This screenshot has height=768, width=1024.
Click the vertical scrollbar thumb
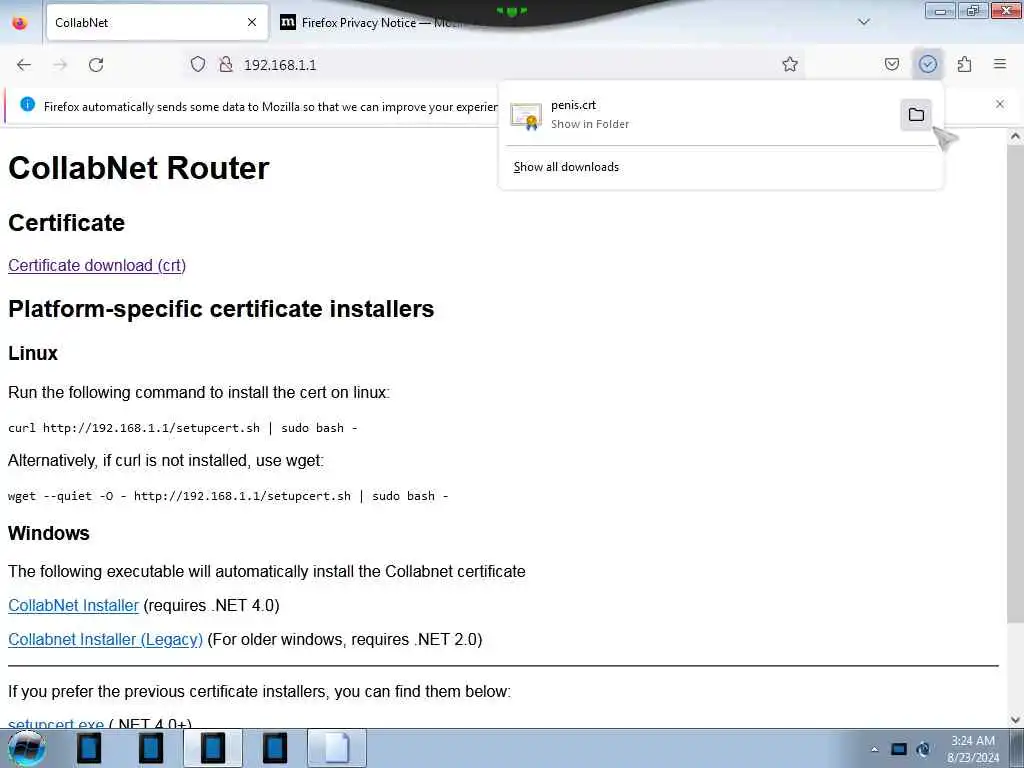coord(1015,383)
